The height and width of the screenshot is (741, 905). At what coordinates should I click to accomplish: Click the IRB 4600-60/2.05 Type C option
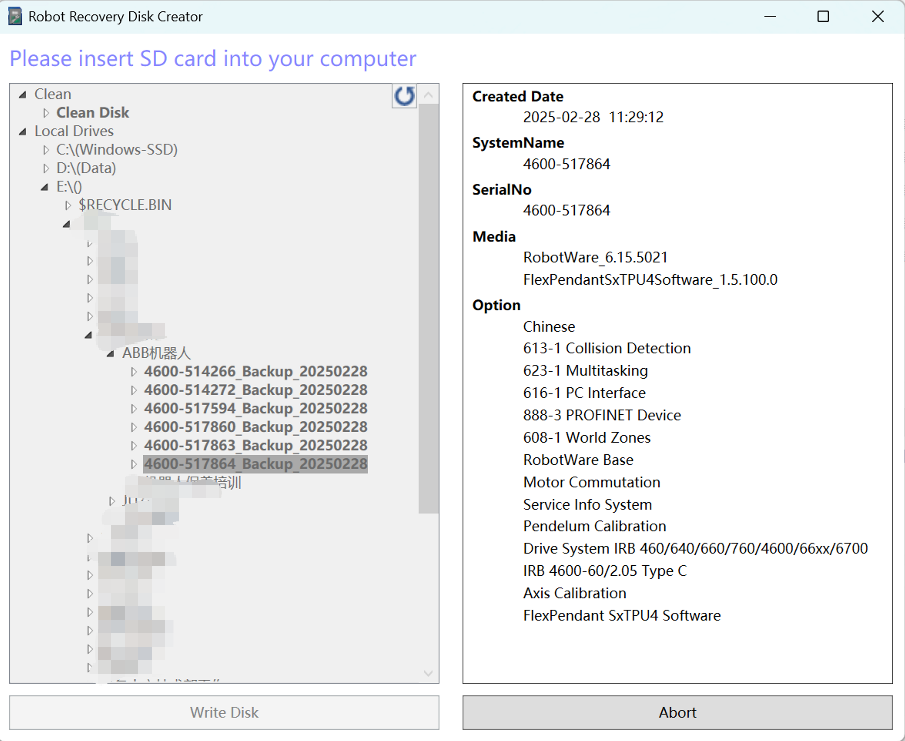point(605,571)
